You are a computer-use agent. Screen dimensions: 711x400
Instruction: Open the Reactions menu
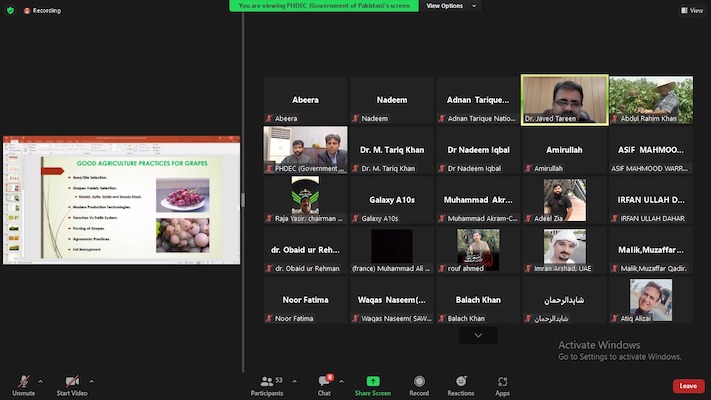pos(460,383)
